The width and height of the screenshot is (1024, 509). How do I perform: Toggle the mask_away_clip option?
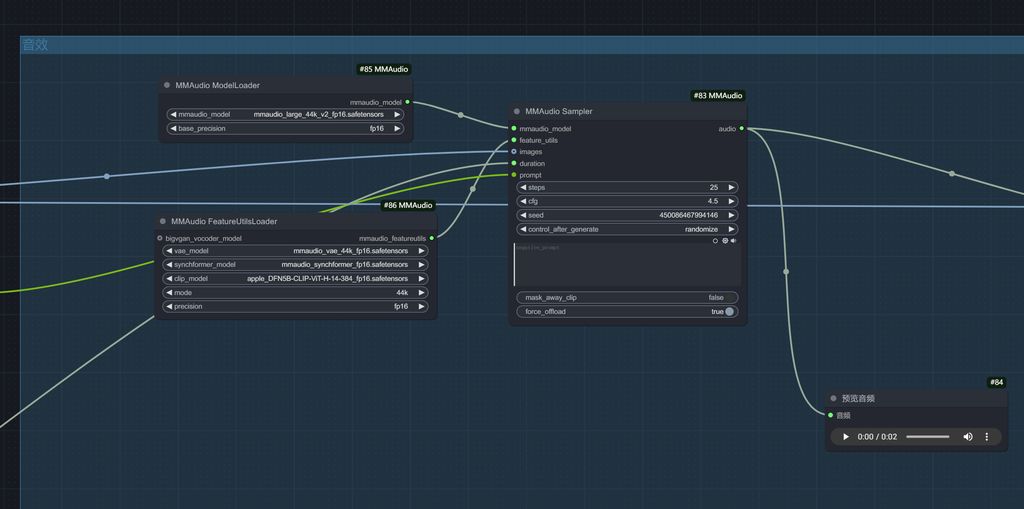[x=627, y=298]
